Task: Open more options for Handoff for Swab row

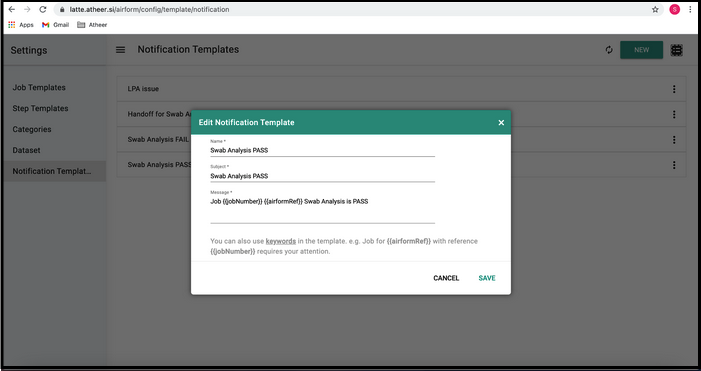Action: 674,114
